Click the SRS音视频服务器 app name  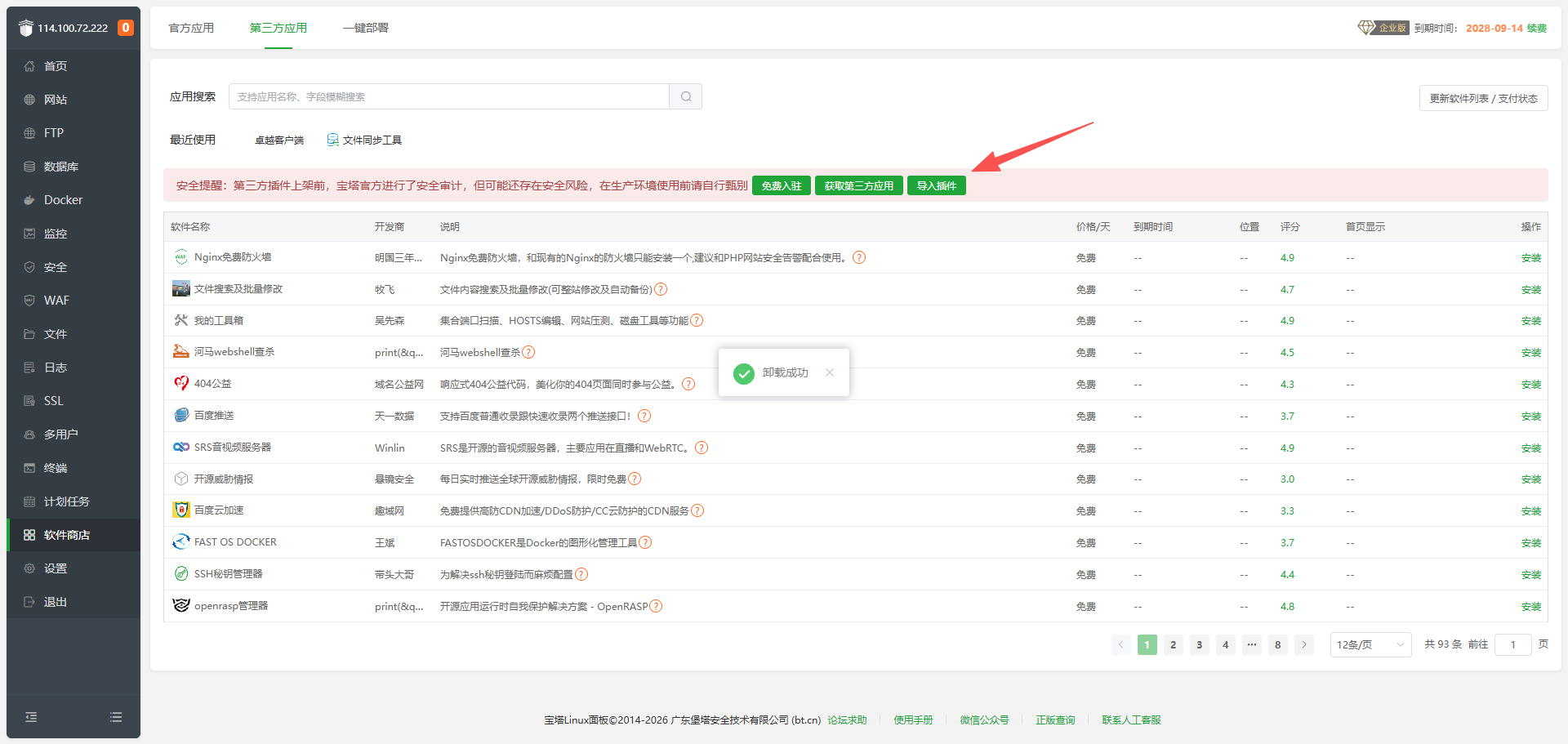[x=233, y=447]
